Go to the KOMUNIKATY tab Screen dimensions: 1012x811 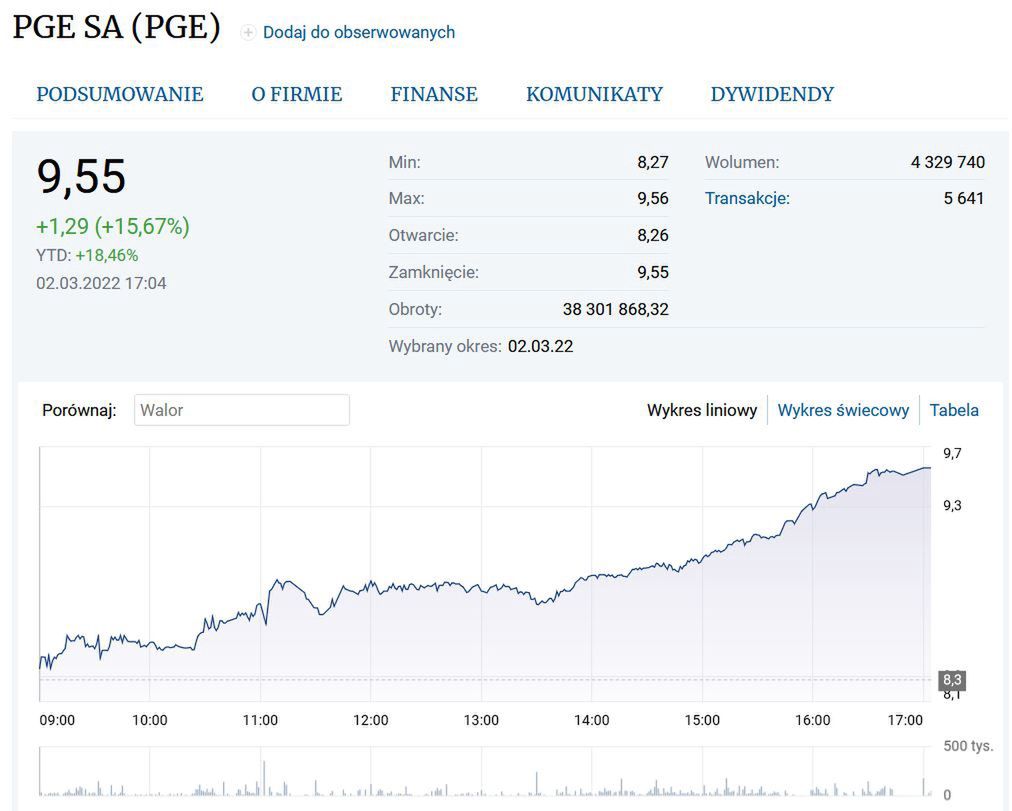(594, 94)
